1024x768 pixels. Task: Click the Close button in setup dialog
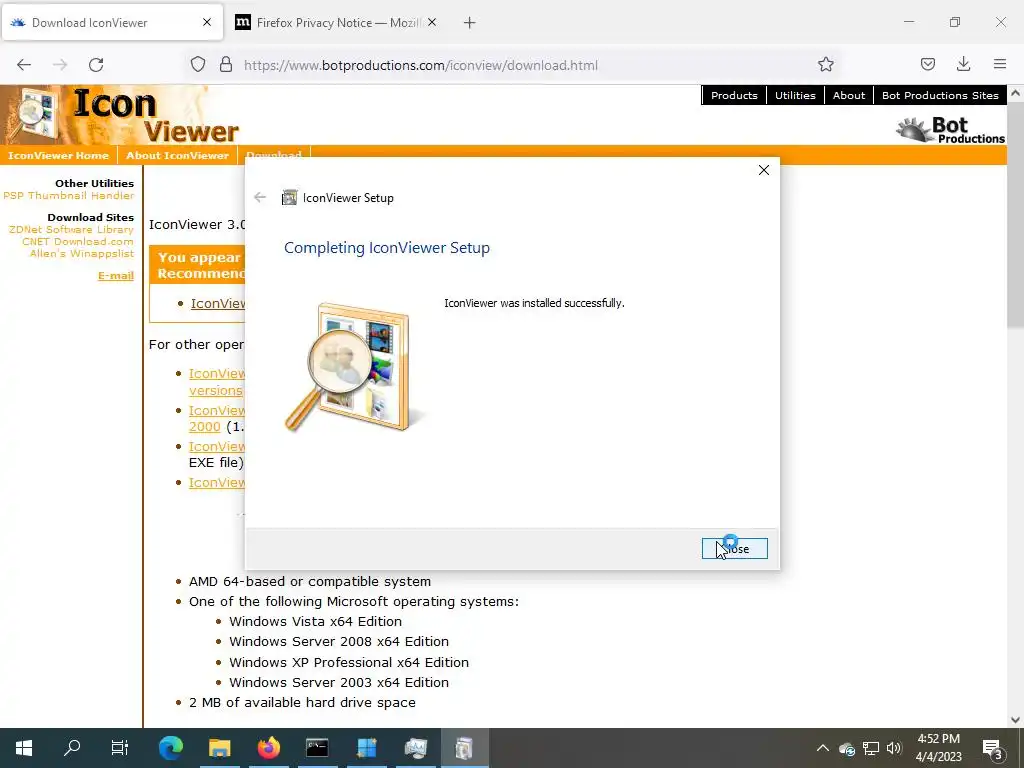735,549
